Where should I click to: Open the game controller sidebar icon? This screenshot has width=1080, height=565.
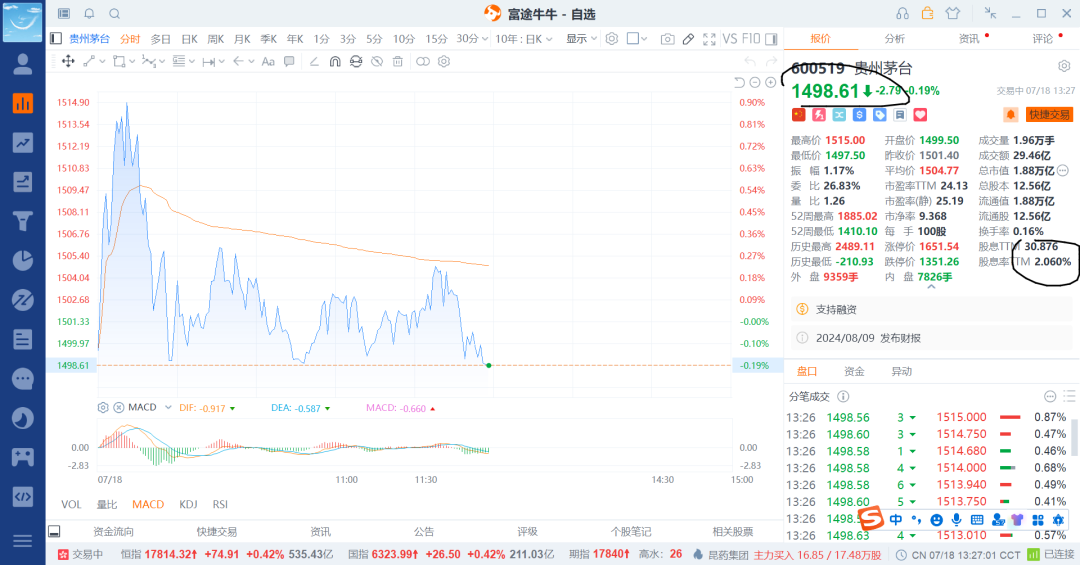tap(23, 457)
